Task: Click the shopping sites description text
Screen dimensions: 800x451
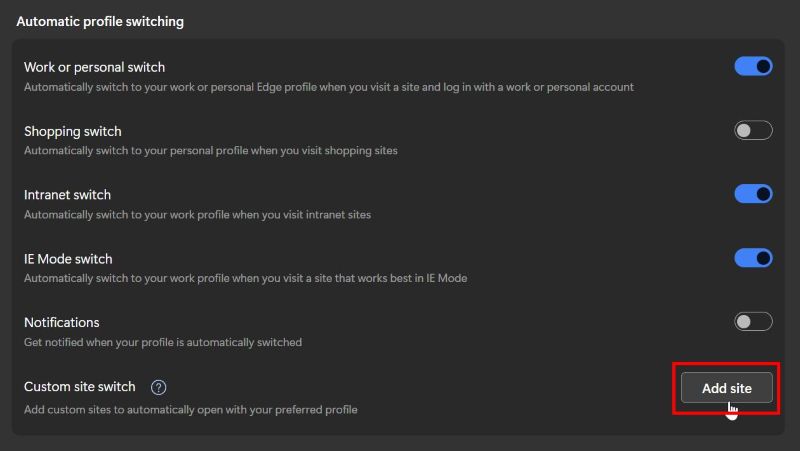Action: 210,151
